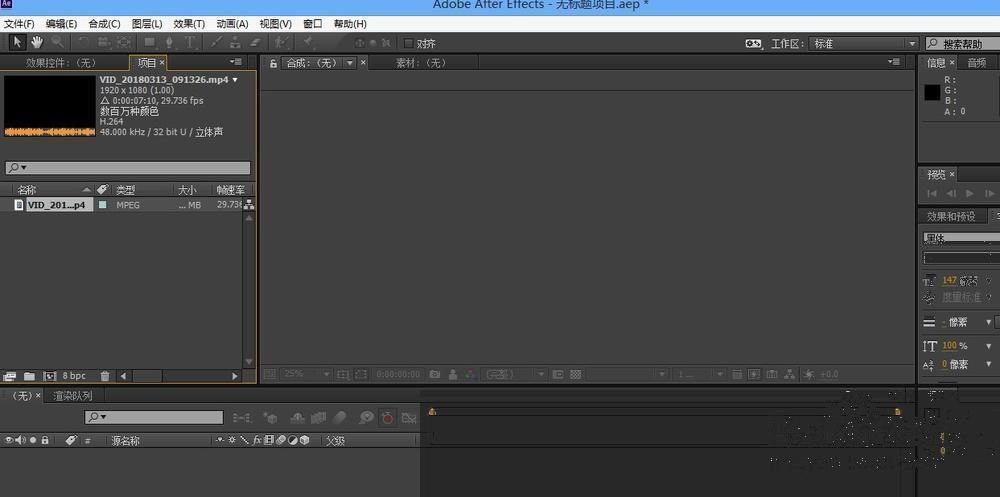
Task: Click the 8 bpc color depth button
Action: pos(74,376)
